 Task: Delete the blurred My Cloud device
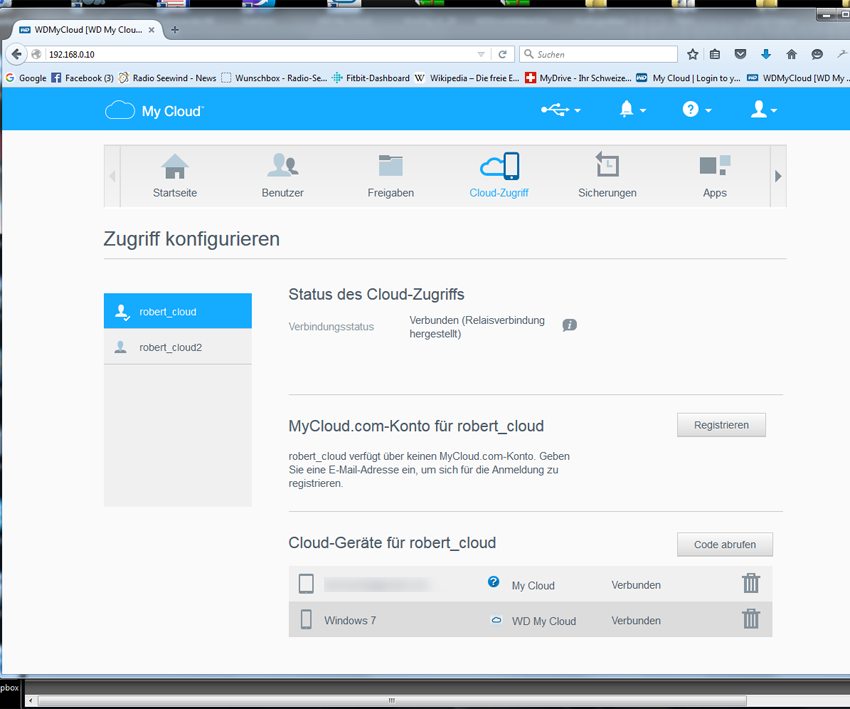coord(751,584)
